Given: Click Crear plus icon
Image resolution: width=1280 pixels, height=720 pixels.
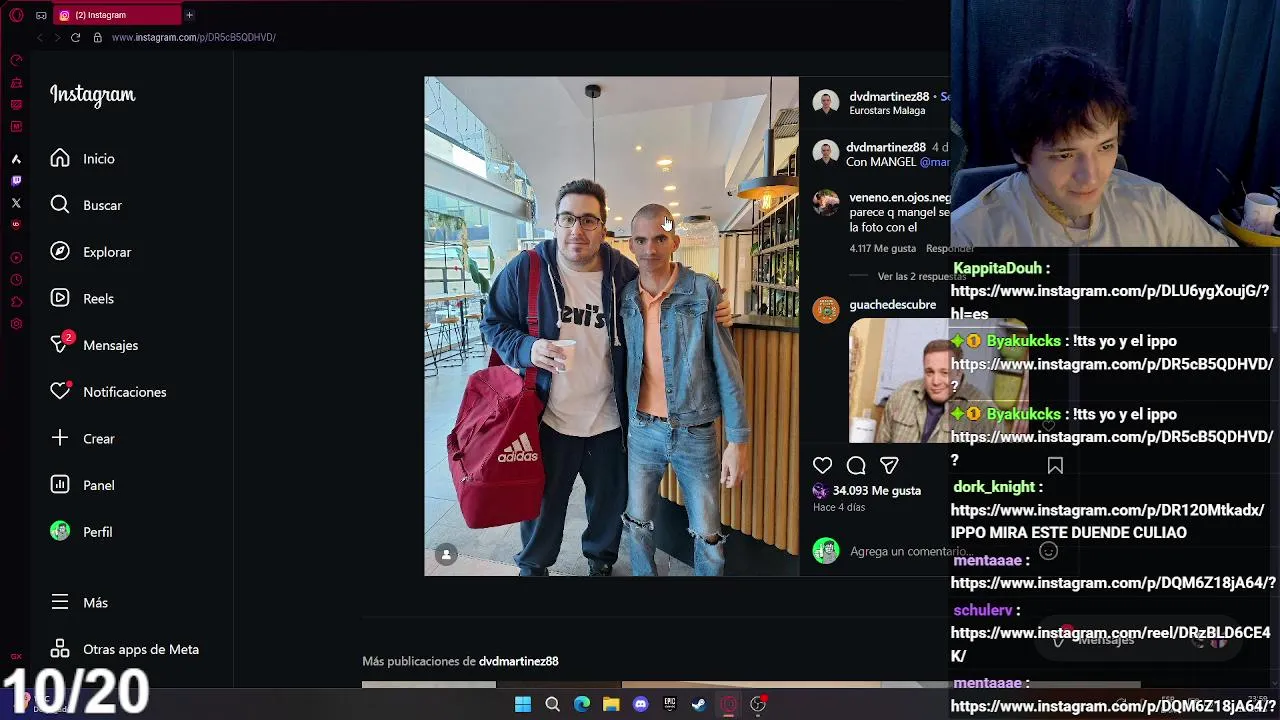Looking at the screenshot, I should coord(60,438).
